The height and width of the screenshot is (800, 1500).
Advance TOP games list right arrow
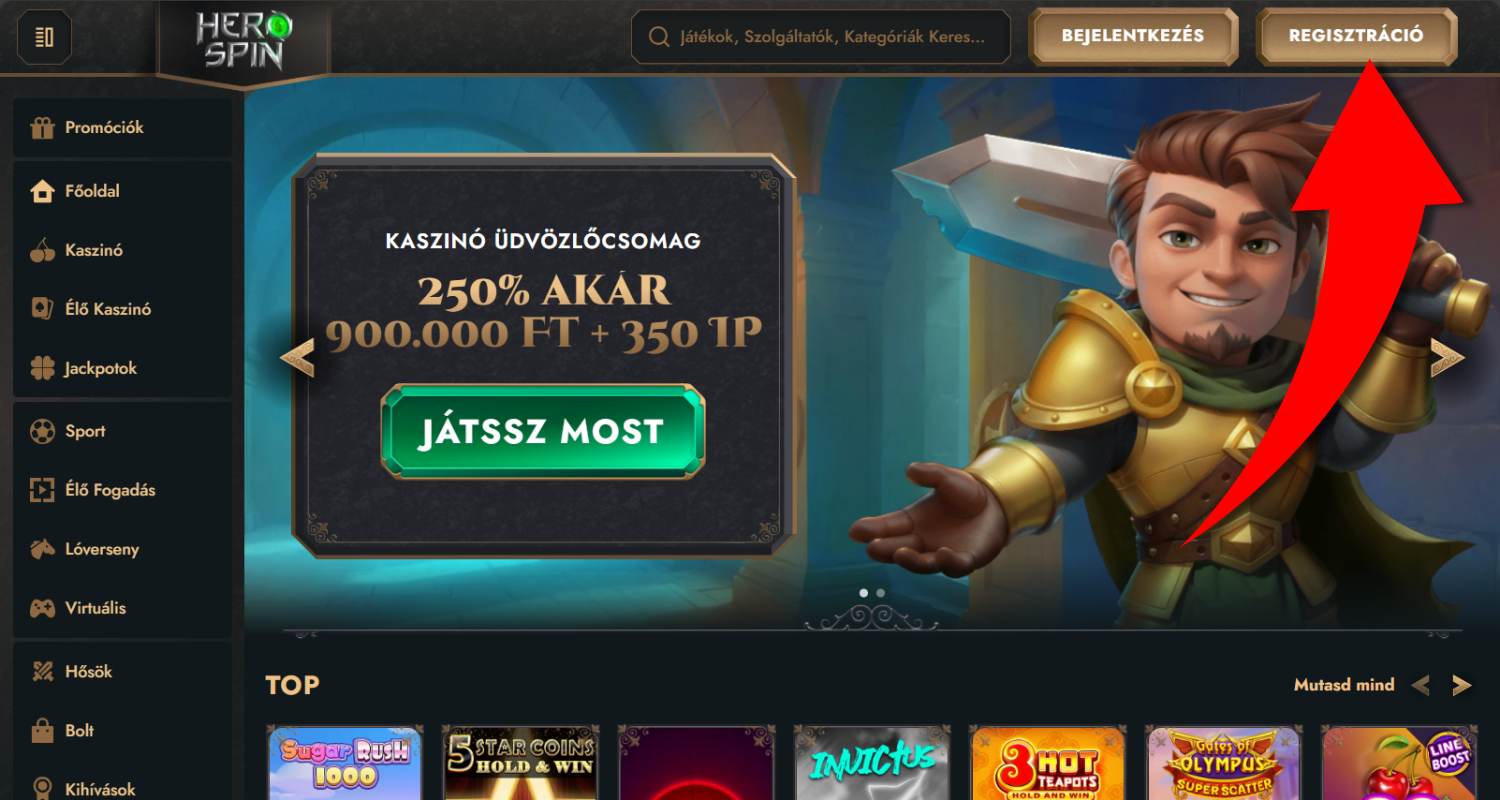point(1462,685)
